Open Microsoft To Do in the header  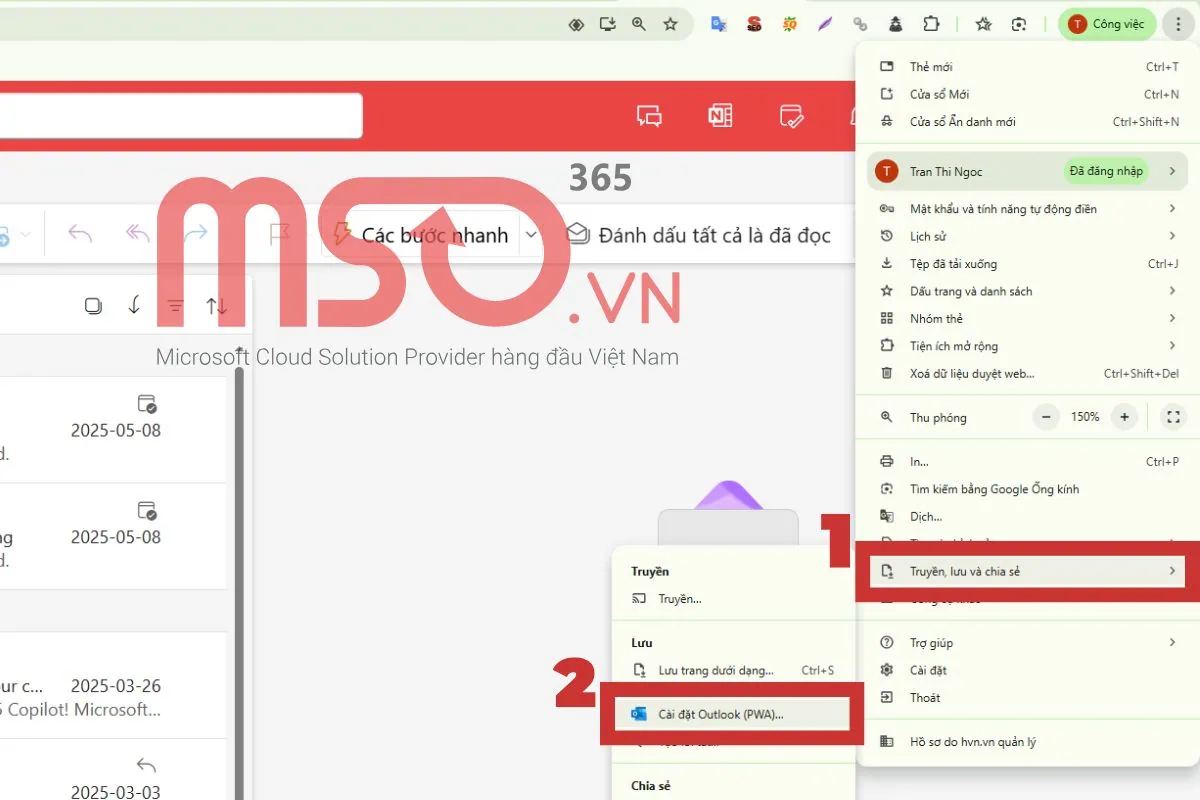pos(790,115)
